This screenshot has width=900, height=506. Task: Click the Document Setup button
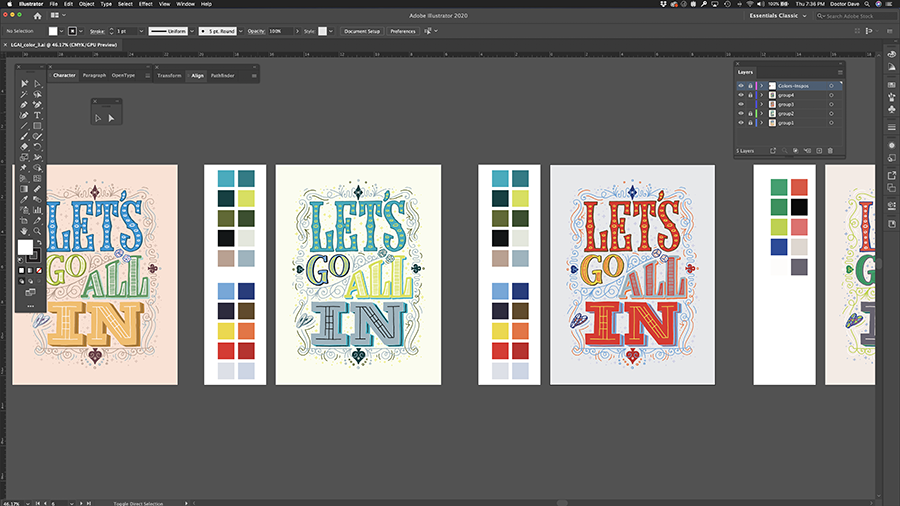(x=362, y=31)
